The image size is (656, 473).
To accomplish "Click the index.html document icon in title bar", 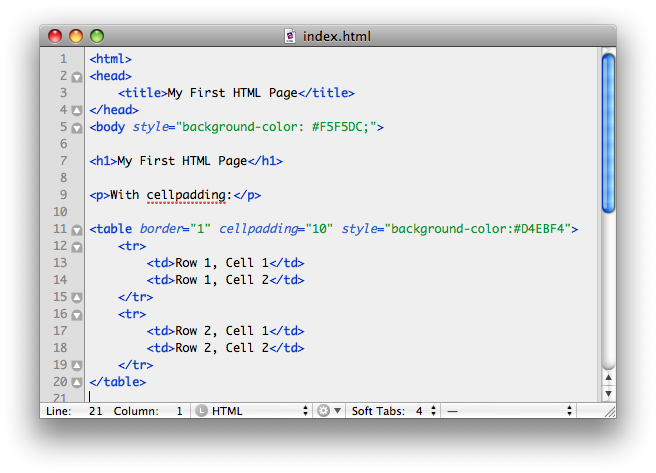I will [291, 36].
